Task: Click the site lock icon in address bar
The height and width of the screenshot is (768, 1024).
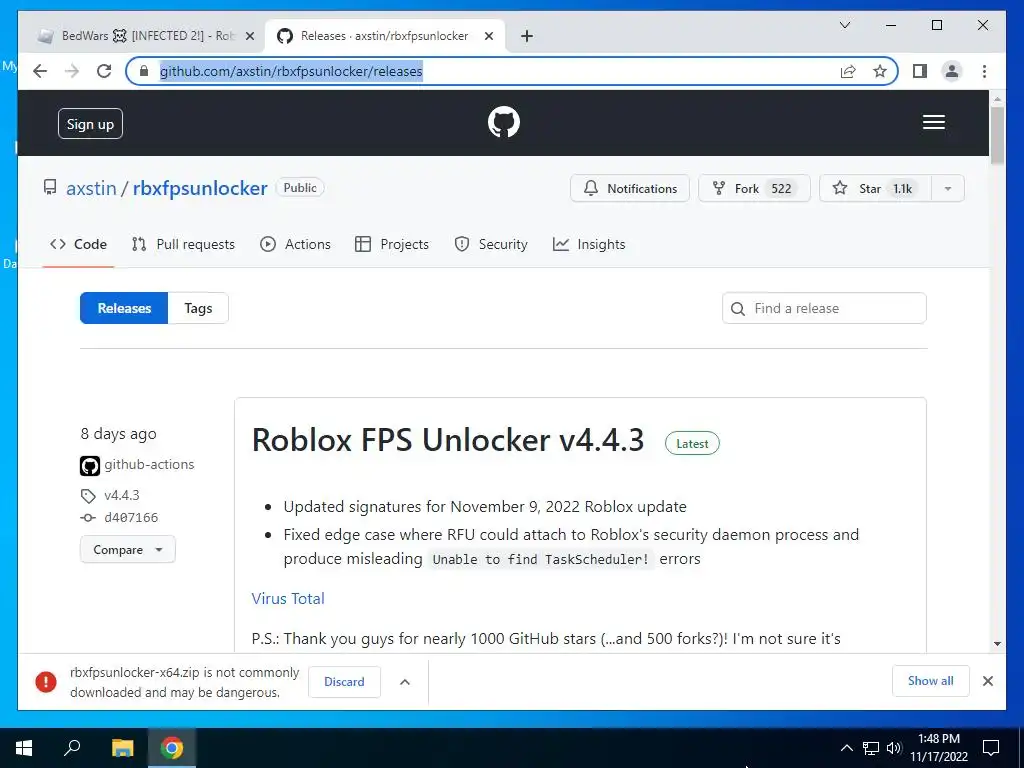Action: pos(144,71)
